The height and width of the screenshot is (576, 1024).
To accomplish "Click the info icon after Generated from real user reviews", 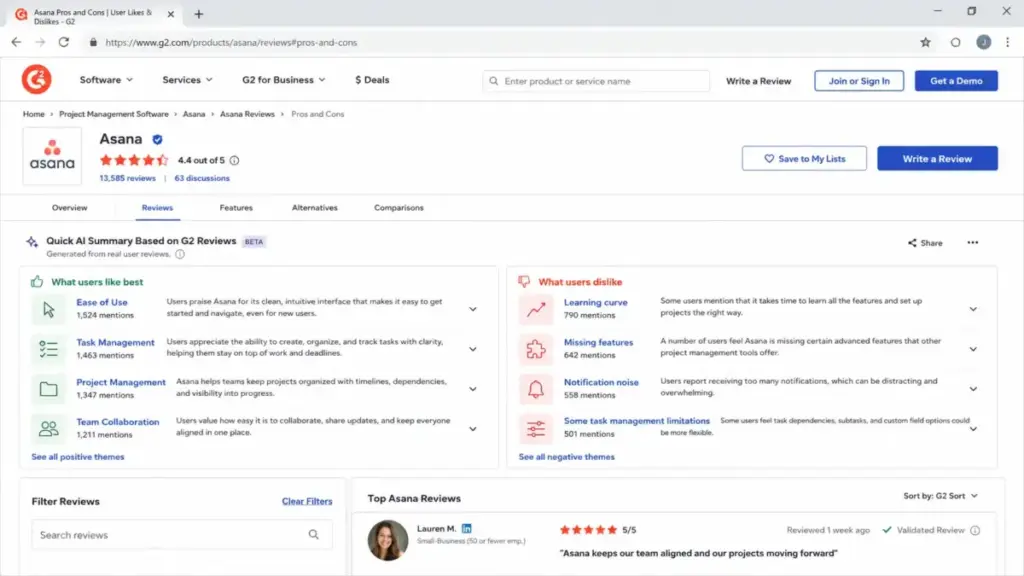I will pos(180,254).
